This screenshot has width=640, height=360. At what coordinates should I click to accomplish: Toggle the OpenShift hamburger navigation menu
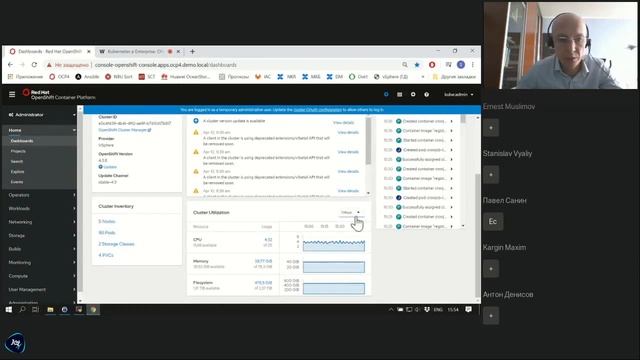12,94
